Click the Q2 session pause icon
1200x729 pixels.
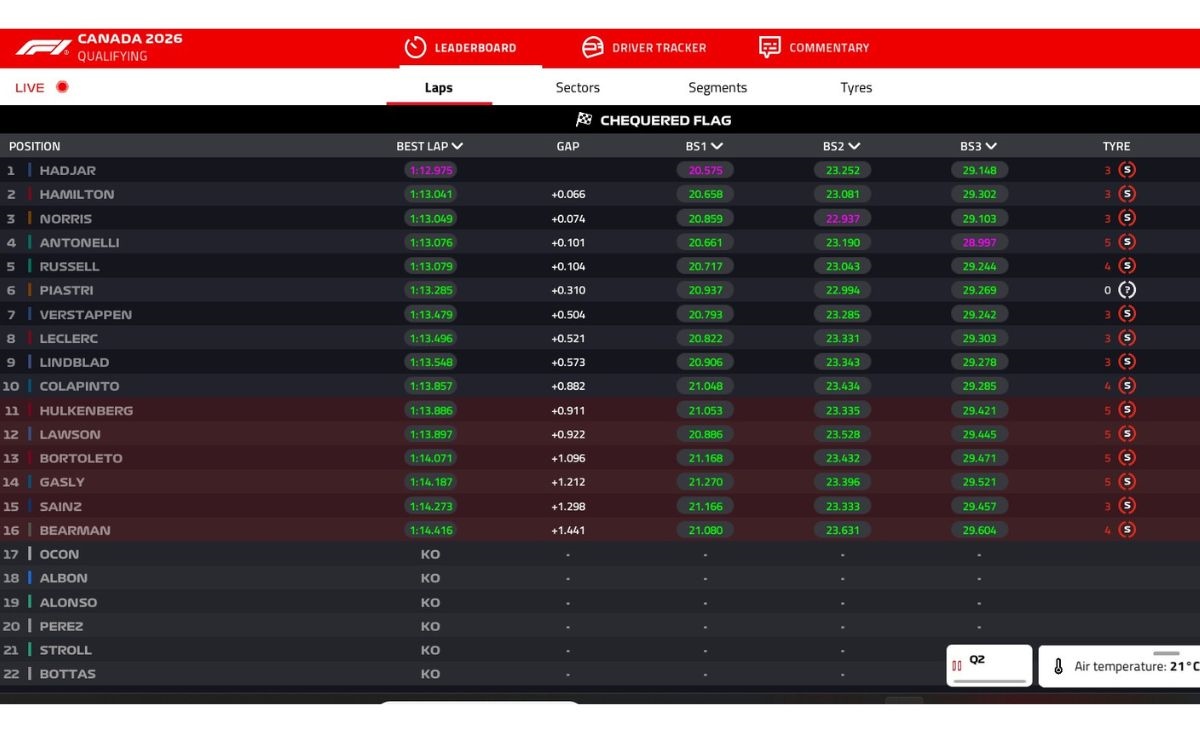click(957, 665)
